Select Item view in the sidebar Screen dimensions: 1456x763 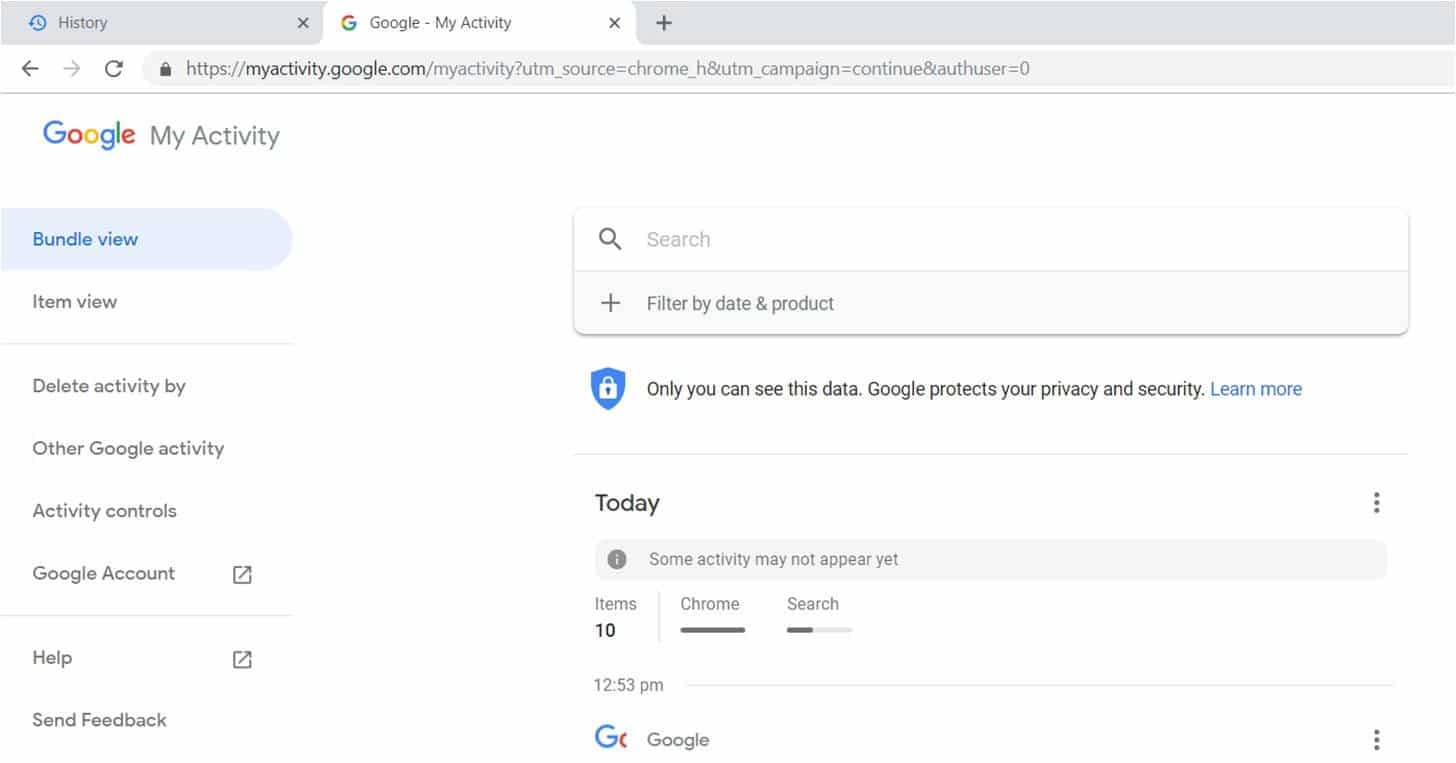(75, 301)
